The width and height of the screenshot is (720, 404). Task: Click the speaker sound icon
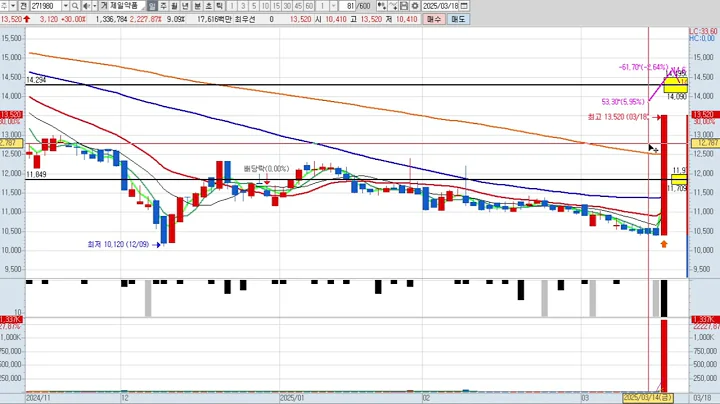(x=86, y=6)
